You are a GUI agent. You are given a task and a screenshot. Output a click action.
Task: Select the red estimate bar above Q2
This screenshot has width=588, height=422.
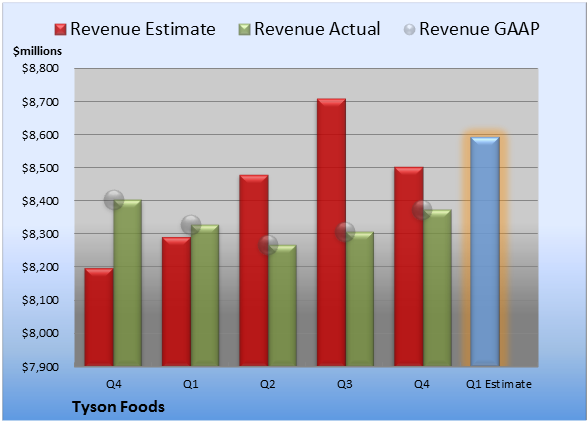tap(254, 270)
